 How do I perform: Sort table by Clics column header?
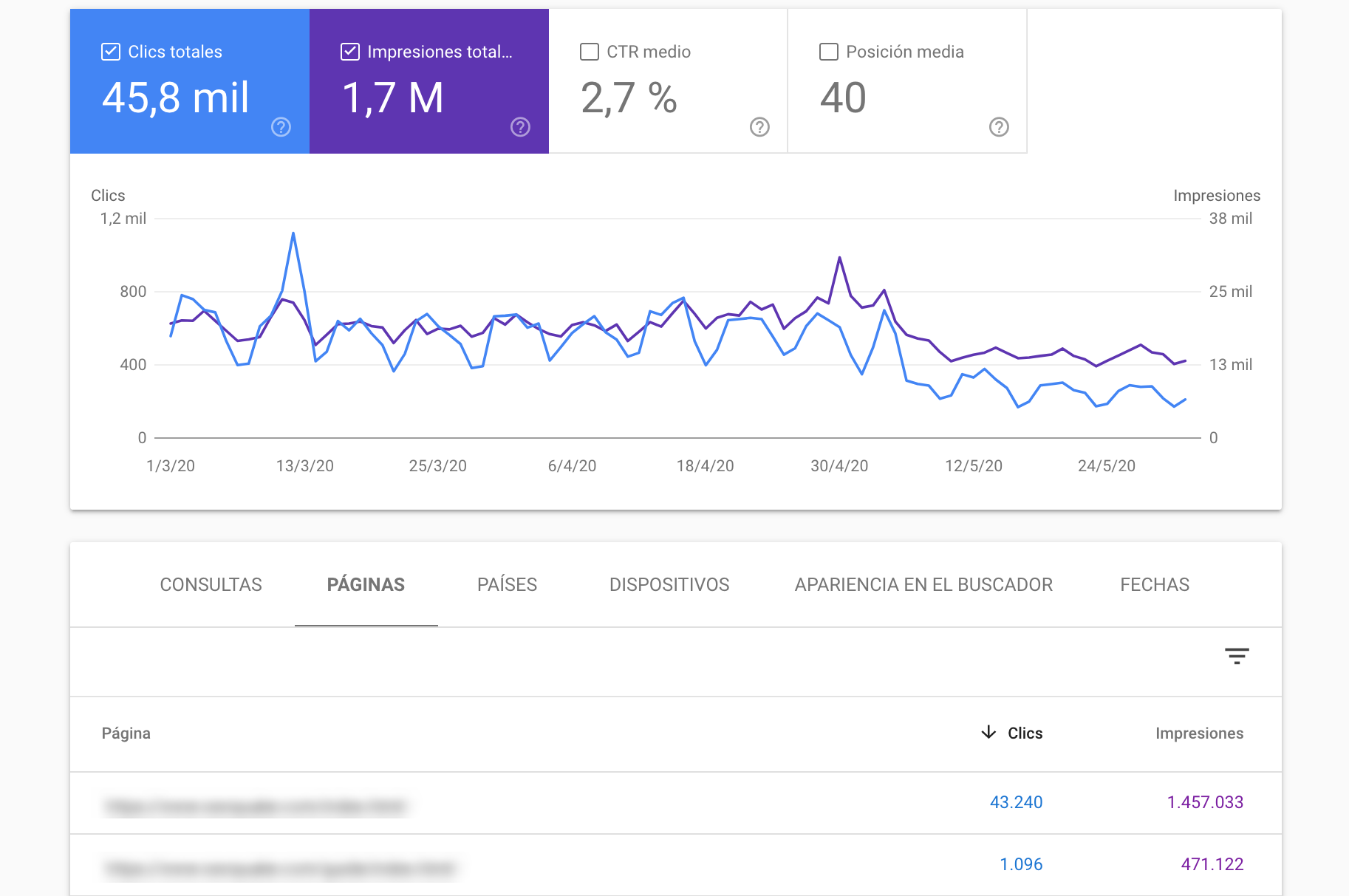[x=1025, y=733]
